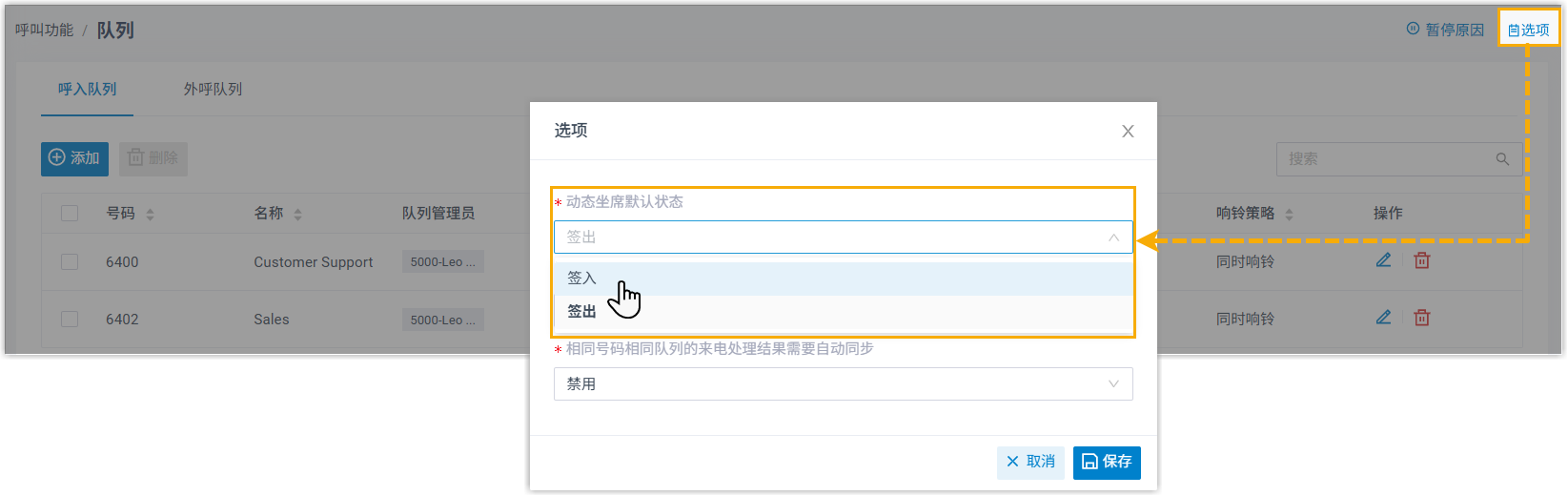Image resolution: width=1568 pixels, height=496 pixels.
Task: Click the edit pencil icon for Sales queue
Action: [x=1383, y=318]
